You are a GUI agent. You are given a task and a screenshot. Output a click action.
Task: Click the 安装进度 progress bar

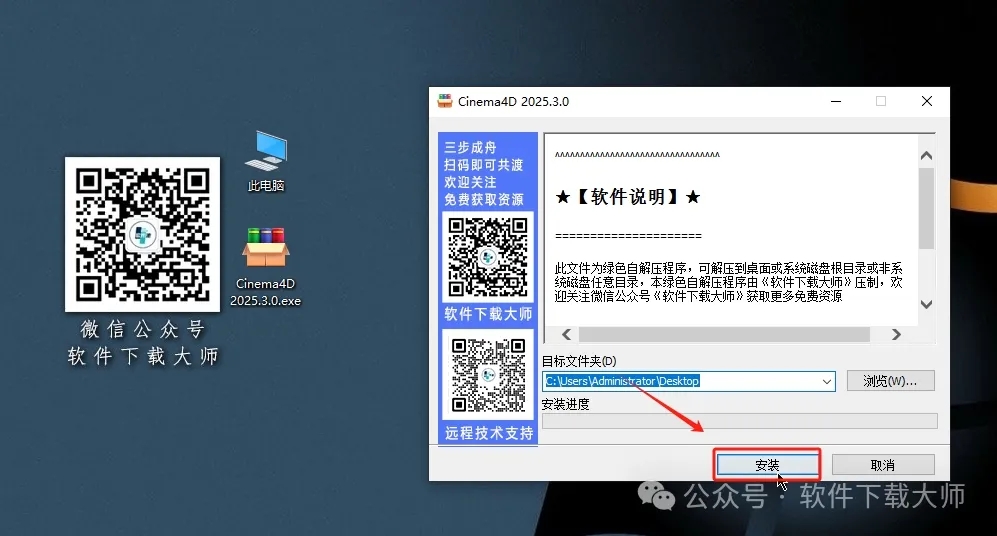pyautogui.click(x=739, y=421)
